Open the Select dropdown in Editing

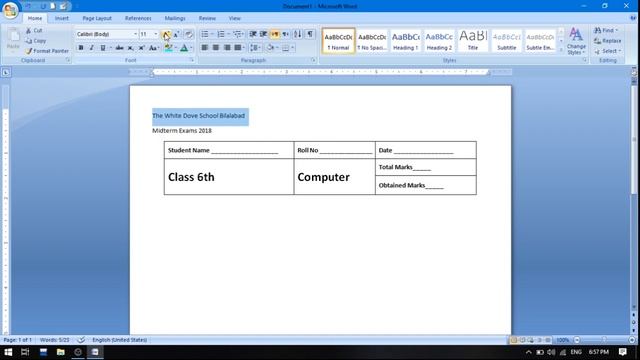click(x=608, y=51)
